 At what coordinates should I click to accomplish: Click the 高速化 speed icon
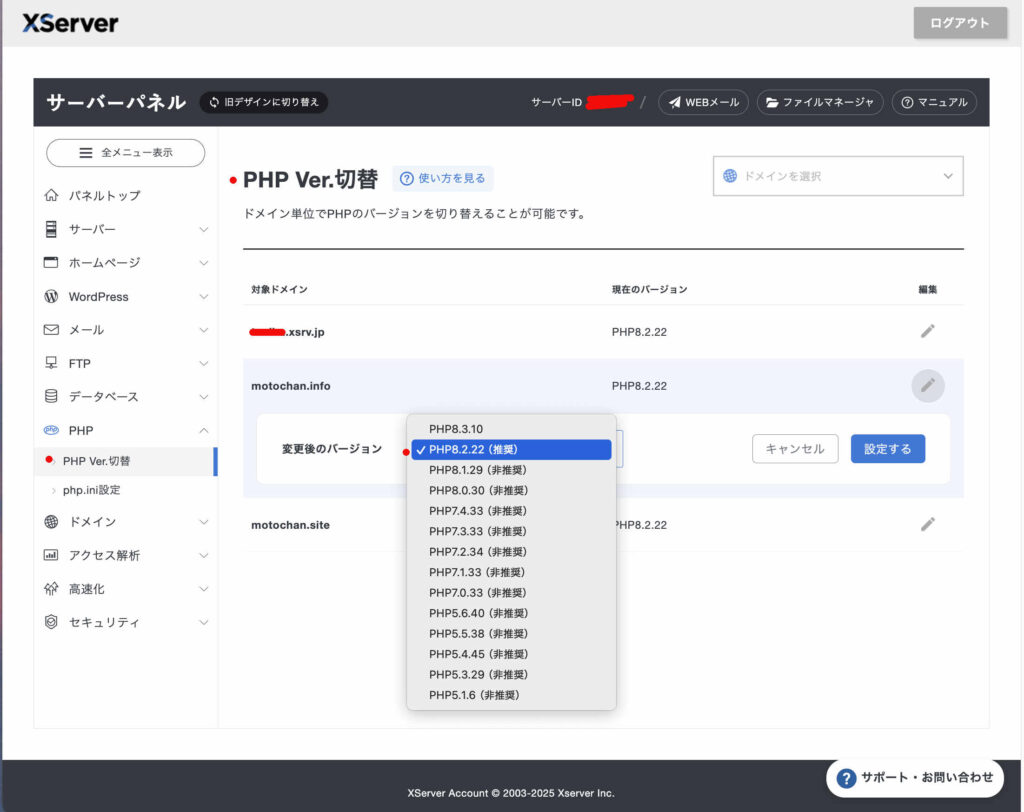51,589
